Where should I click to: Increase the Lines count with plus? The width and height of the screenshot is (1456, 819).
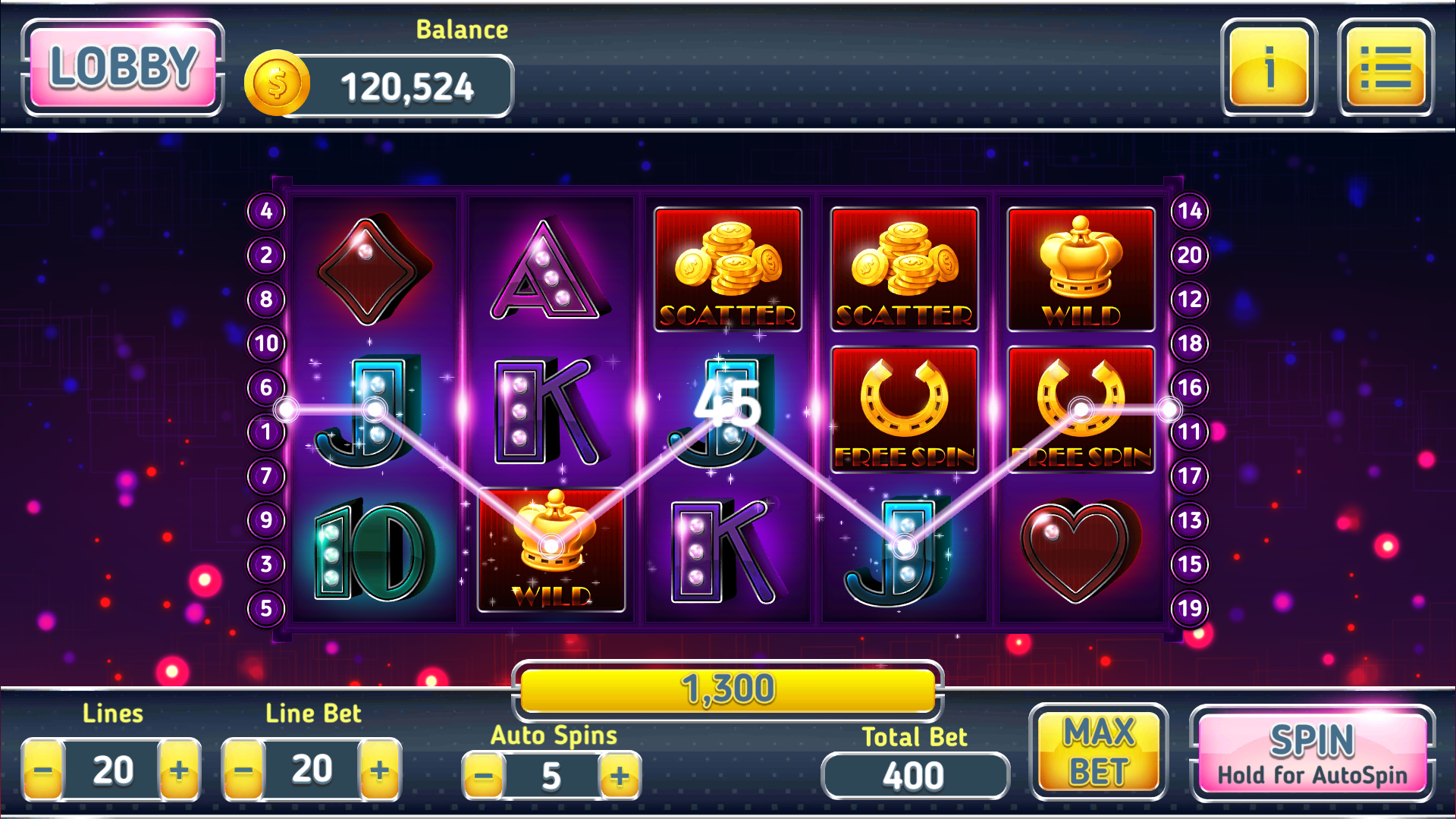tap(179, 770)
